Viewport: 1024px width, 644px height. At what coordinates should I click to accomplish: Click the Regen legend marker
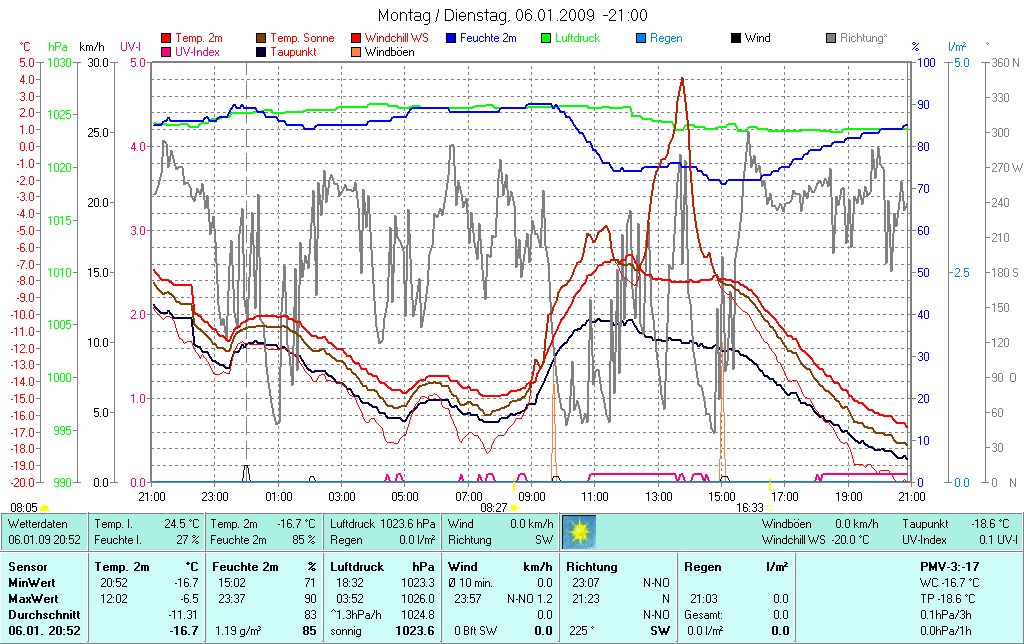[641, 38]
